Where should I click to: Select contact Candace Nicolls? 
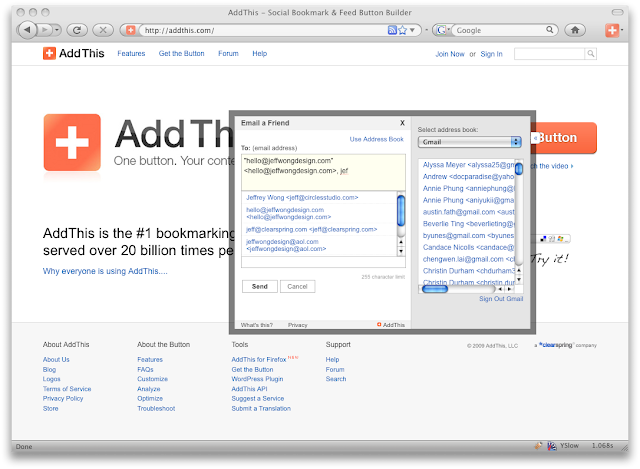point(468,247)
